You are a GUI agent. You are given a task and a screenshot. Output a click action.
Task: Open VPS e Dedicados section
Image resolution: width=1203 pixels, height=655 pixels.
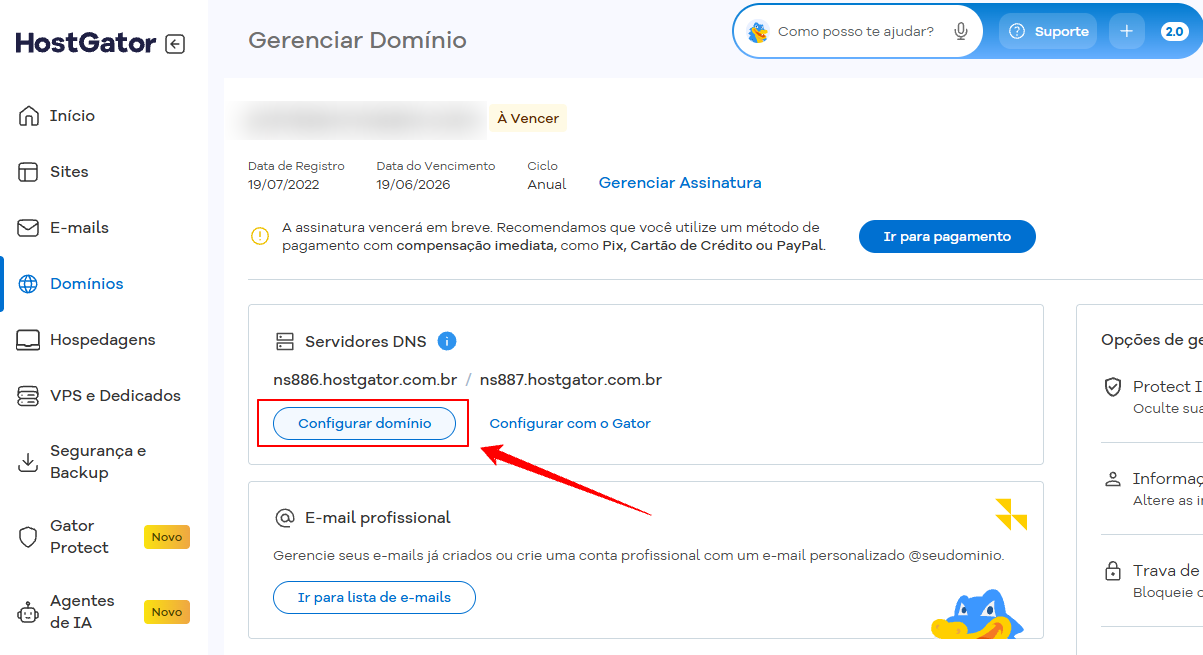pyautogui.click(x=115, y=396)
